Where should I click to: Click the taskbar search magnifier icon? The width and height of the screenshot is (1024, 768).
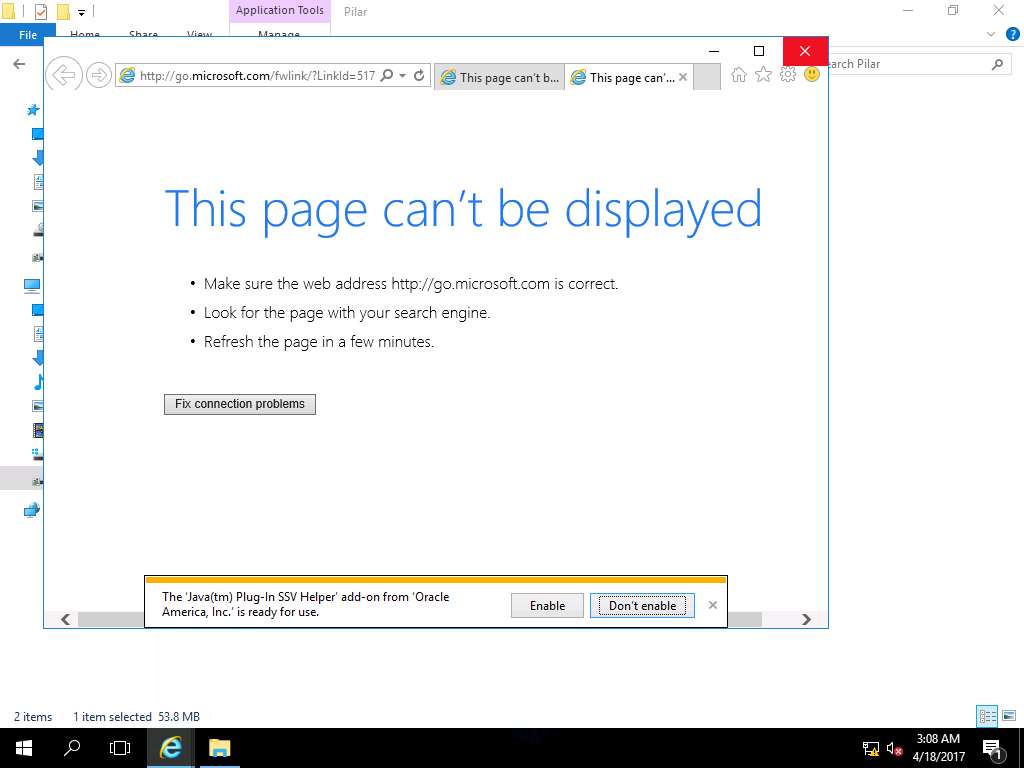[72, 748]
